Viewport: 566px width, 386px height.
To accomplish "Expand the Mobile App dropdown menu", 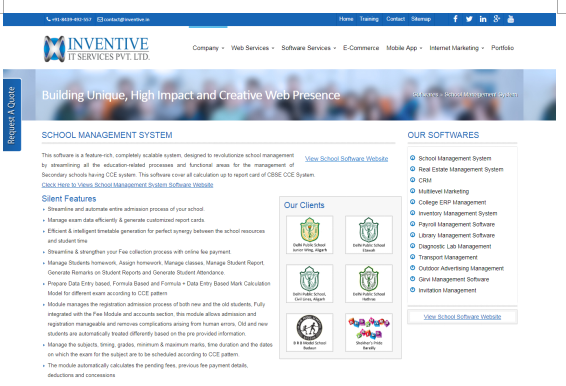I will [404, 48].
